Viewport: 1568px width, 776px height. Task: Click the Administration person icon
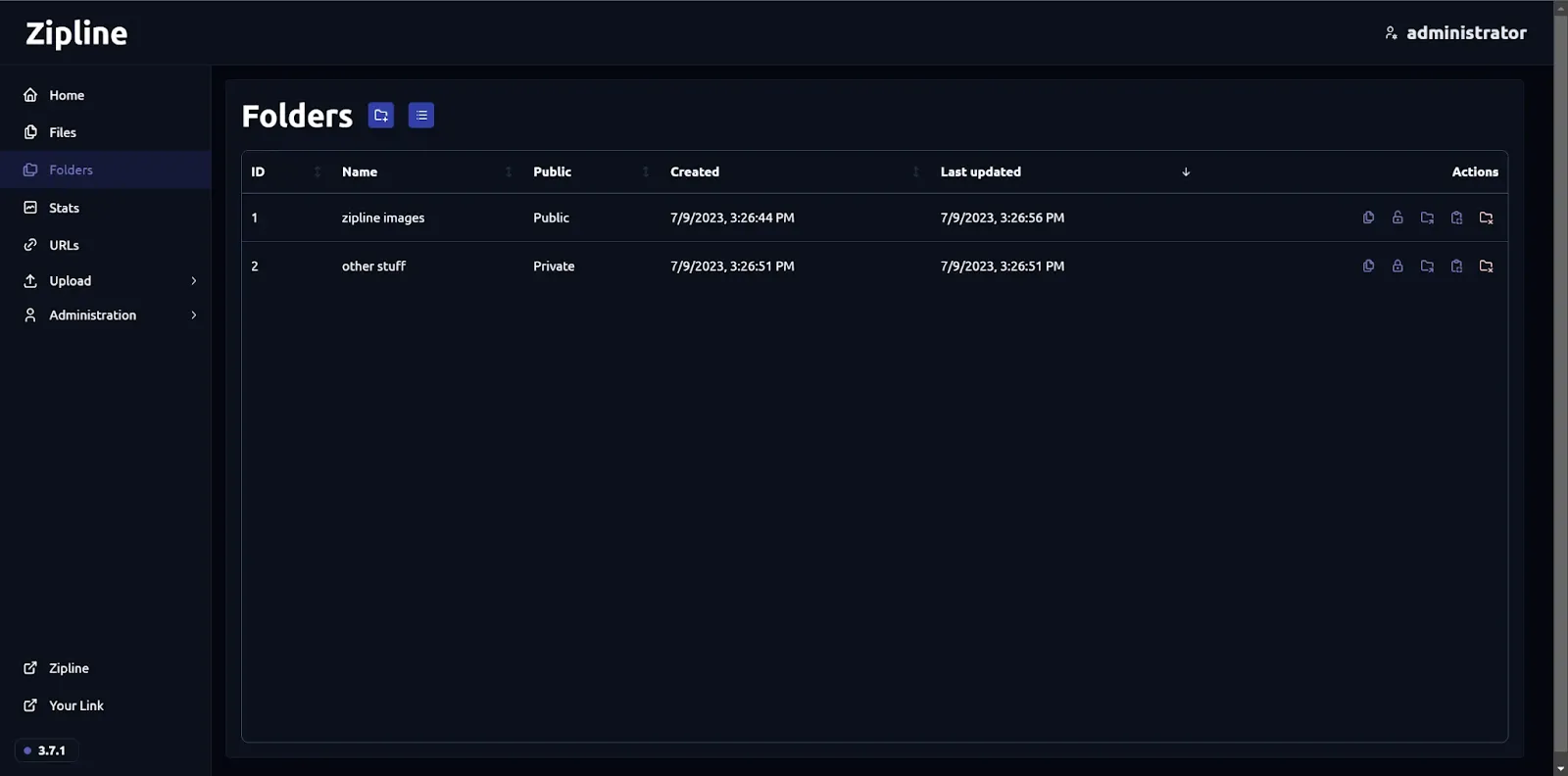click(30, 315)
